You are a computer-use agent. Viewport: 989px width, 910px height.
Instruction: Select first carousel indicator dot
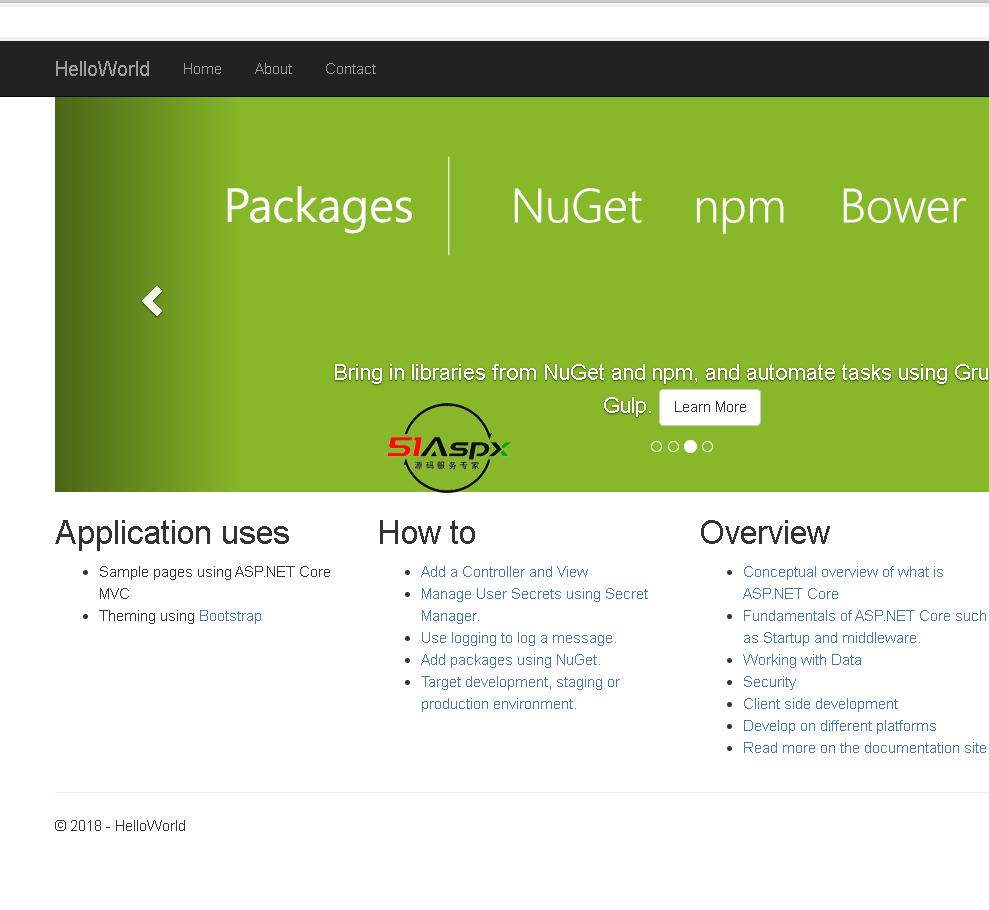[656, 446]
